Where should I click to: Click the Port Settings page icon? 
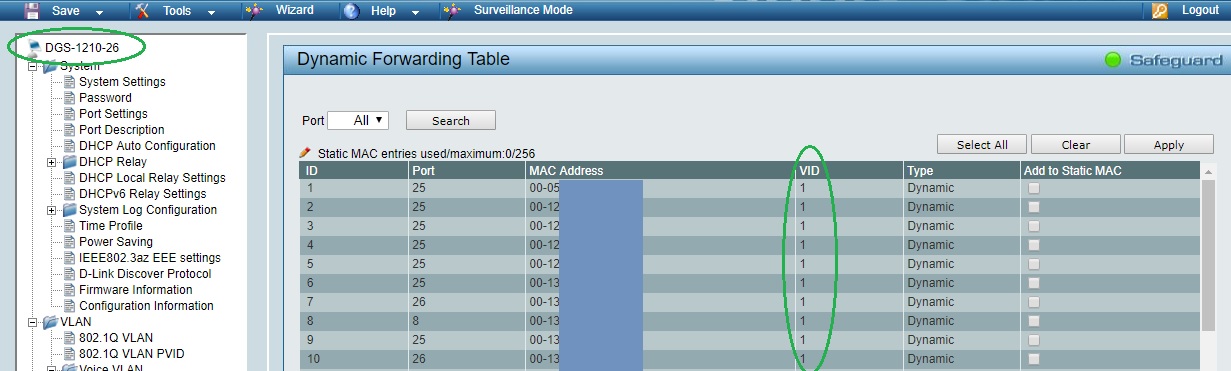(x=70, y=114)
